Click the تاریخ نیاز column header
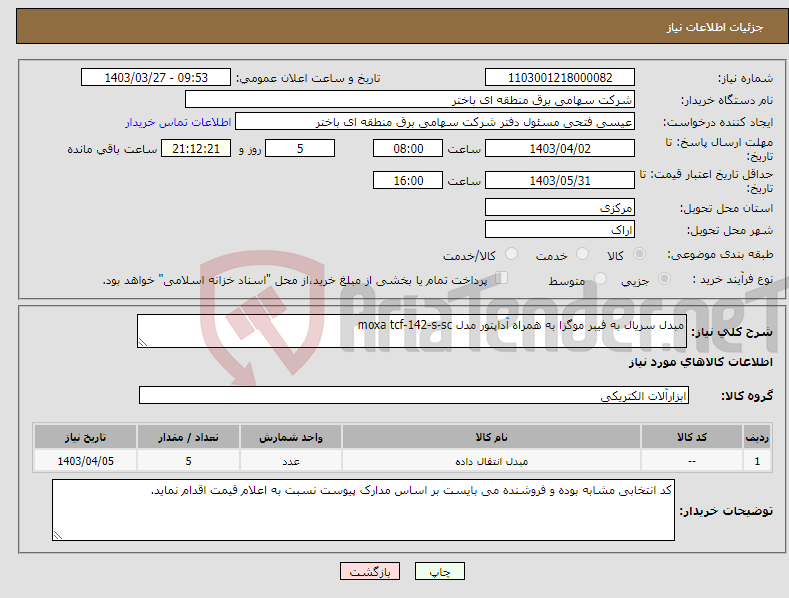Viewport: 789px width, 598px height. click(86, 437)
